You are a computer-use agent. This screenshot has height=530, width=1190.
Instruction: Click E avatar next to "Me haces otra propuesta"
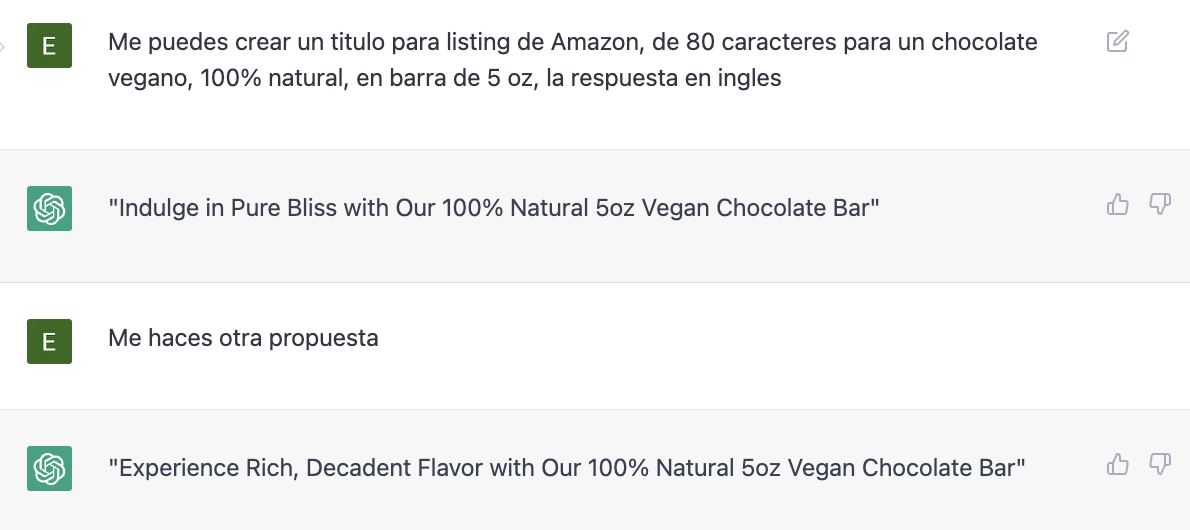point(49,342)
